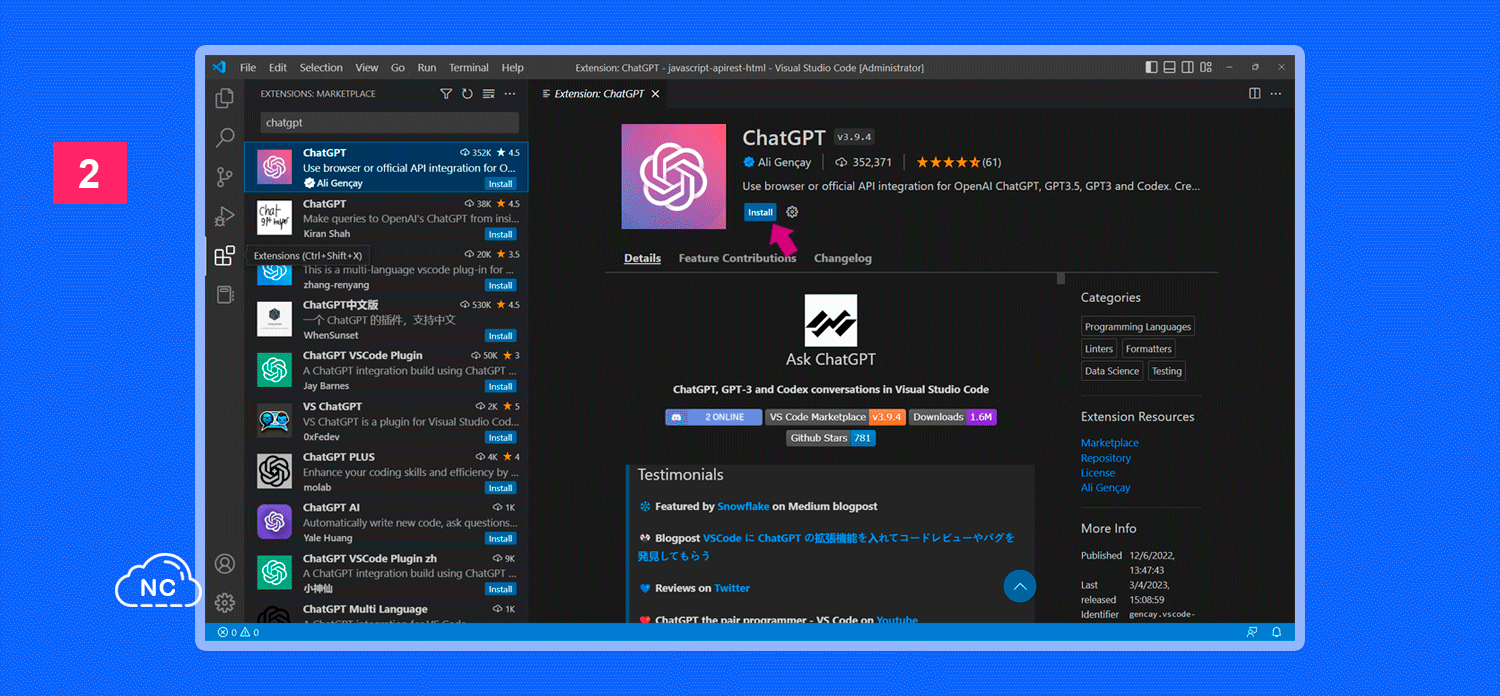The image size is (1500, 696).
Task: Toggle the secondary side bar layout
Action: (x=1188, y=68)
